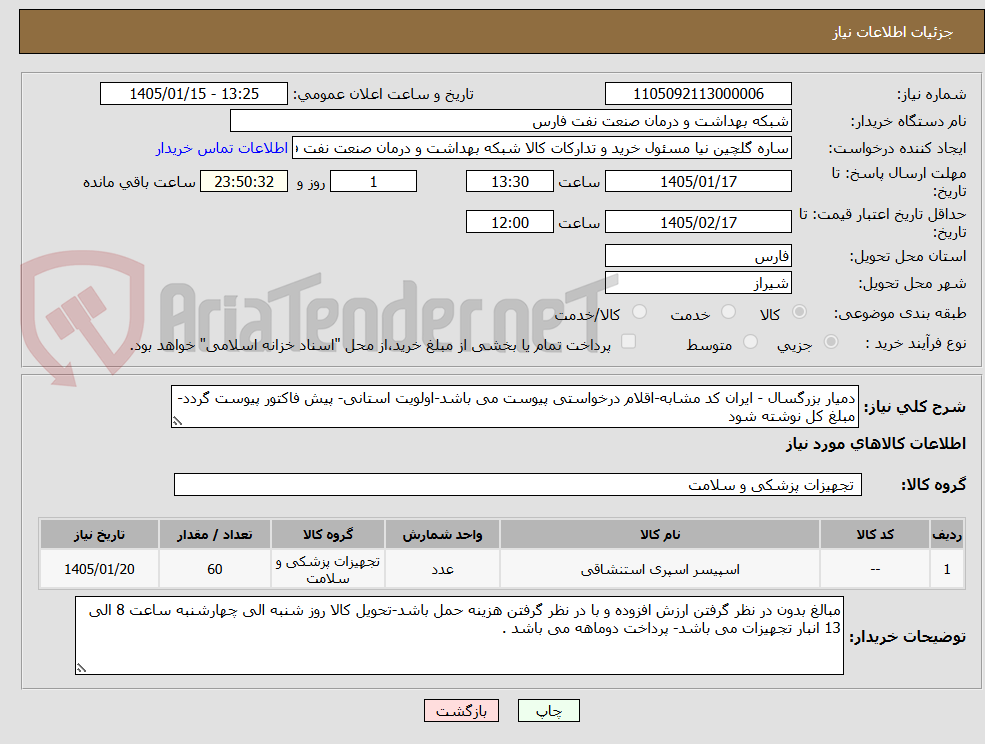
Task: Click the general need description text area
Action: [x=514, y=407]
